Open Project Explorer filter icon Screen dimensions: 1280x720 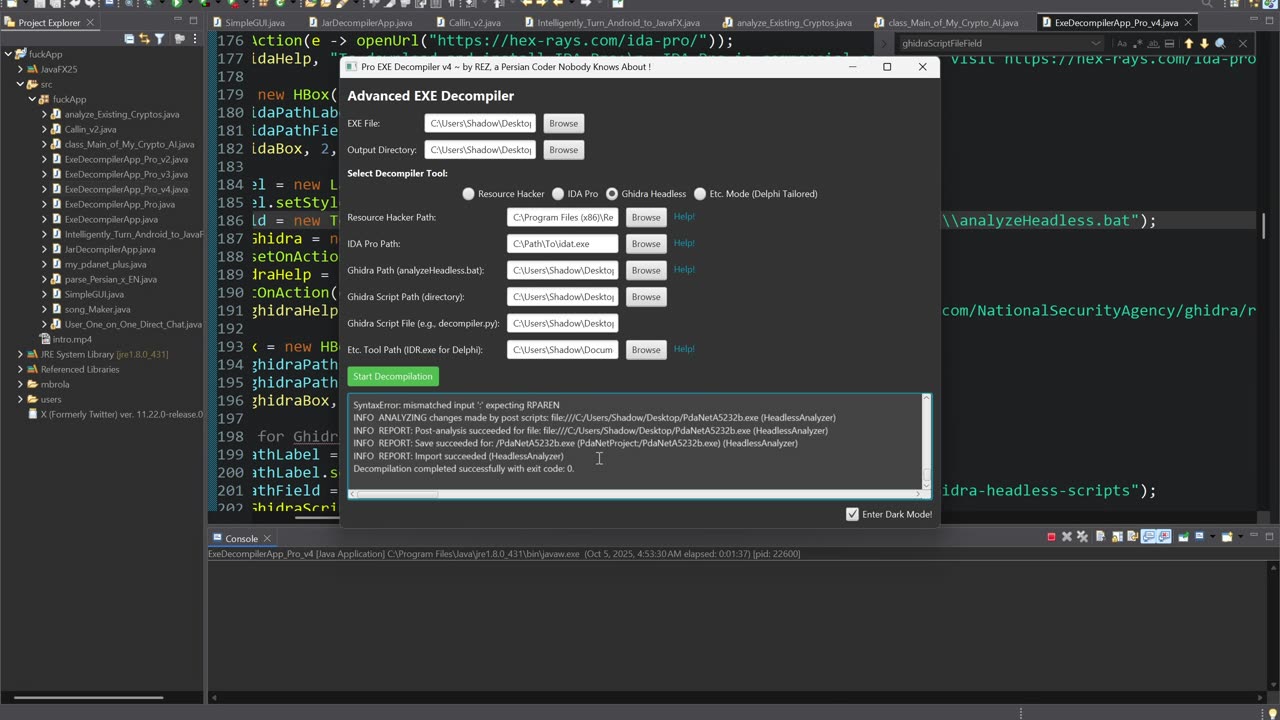click(159, 39)
